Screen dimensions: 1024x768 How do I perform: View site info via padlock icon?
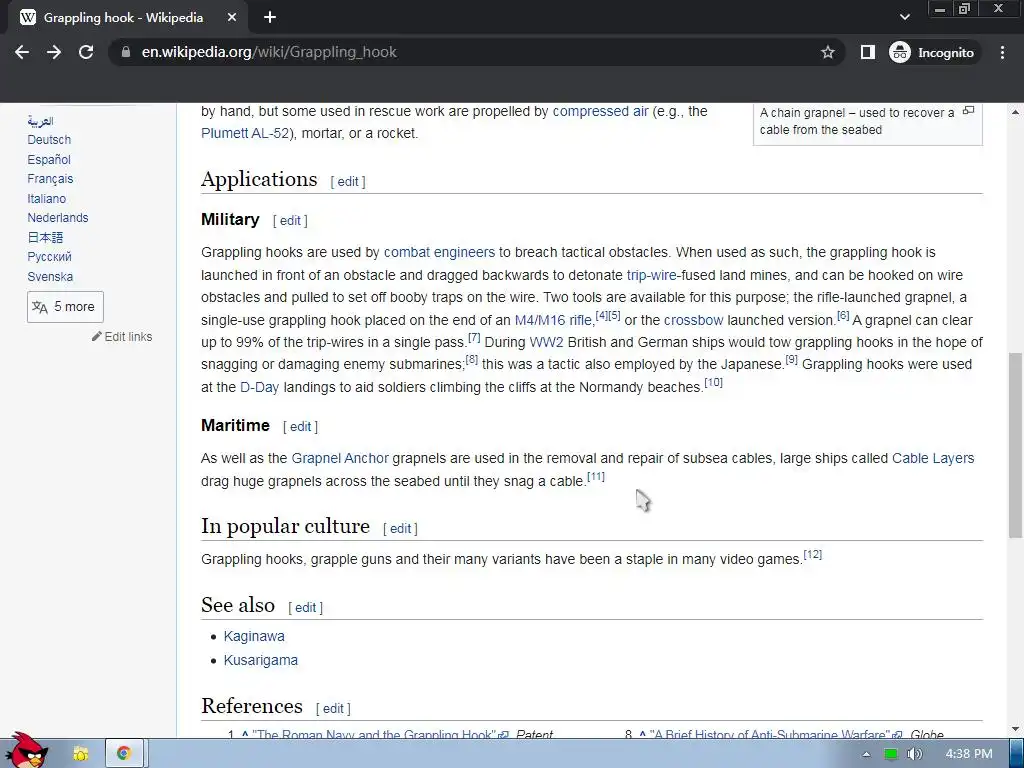(x=126, y=52)
